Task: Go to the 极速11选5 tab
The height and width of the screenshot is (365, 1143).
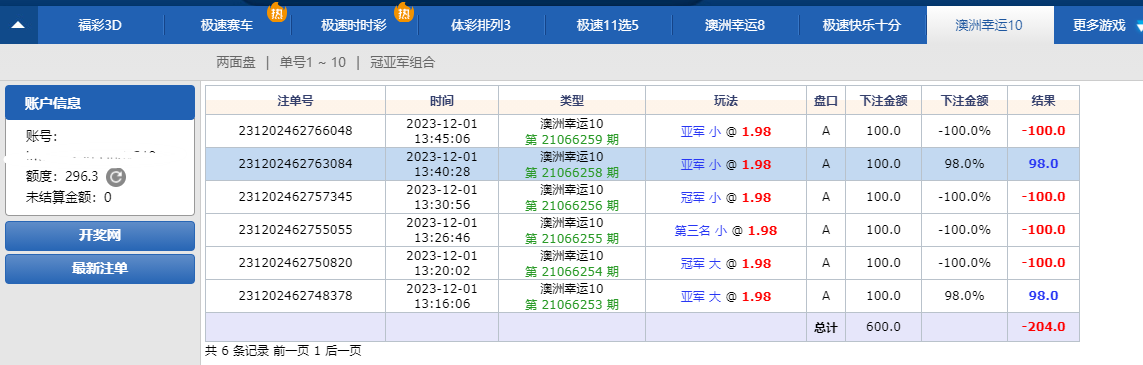Action: (x=608, y=25)
